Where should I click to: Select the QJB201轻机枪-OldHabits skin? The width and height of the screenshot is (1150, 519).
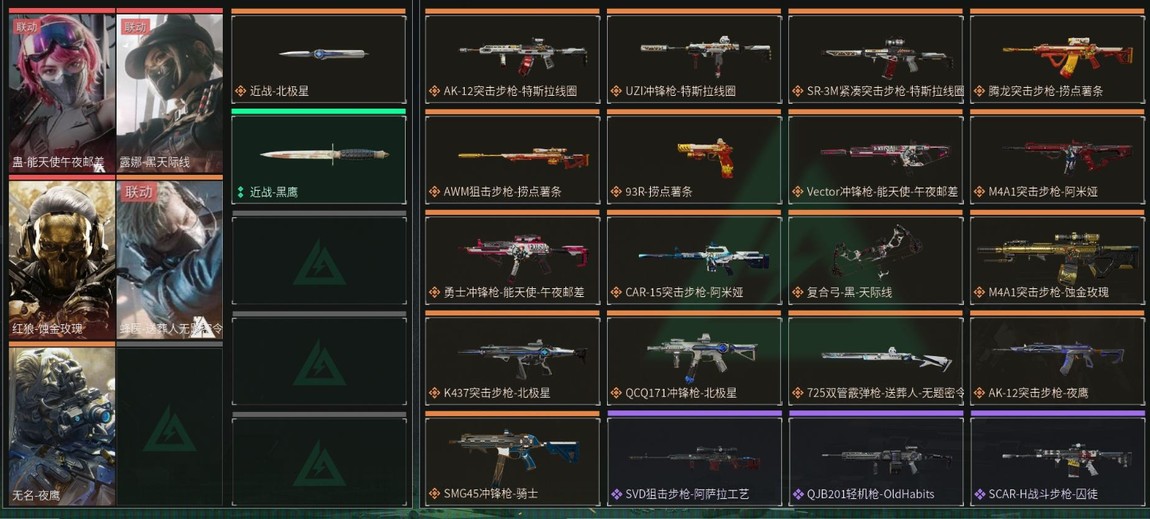click(875, 461)
